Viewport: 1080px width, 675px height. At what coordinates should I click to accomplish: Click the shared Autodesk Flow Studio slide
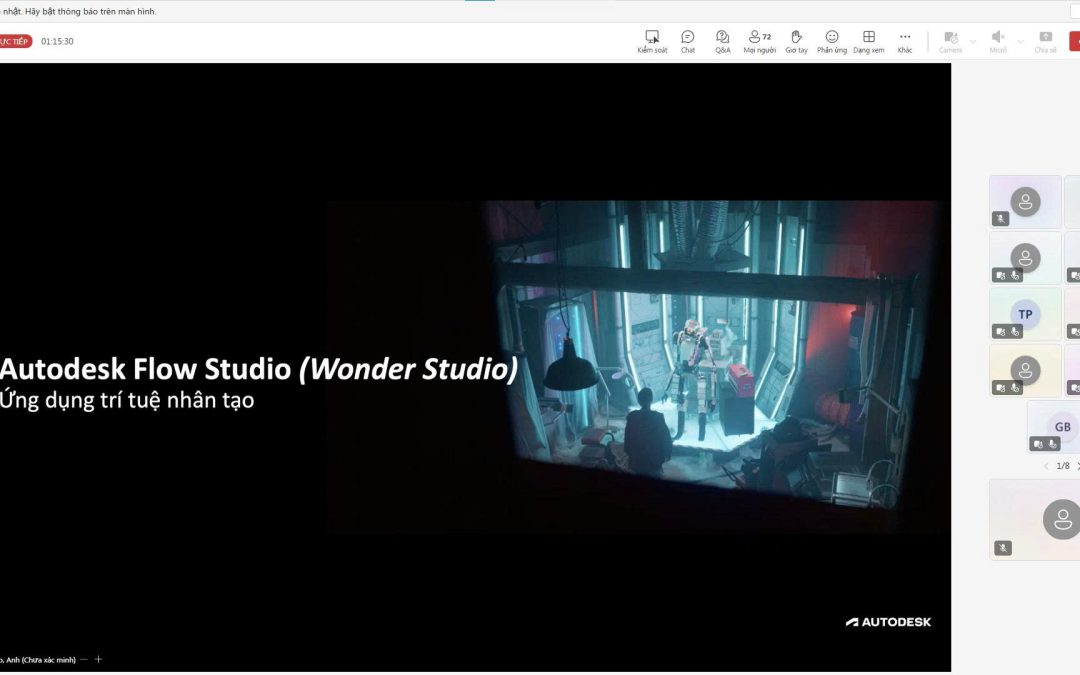click(475, 367)
